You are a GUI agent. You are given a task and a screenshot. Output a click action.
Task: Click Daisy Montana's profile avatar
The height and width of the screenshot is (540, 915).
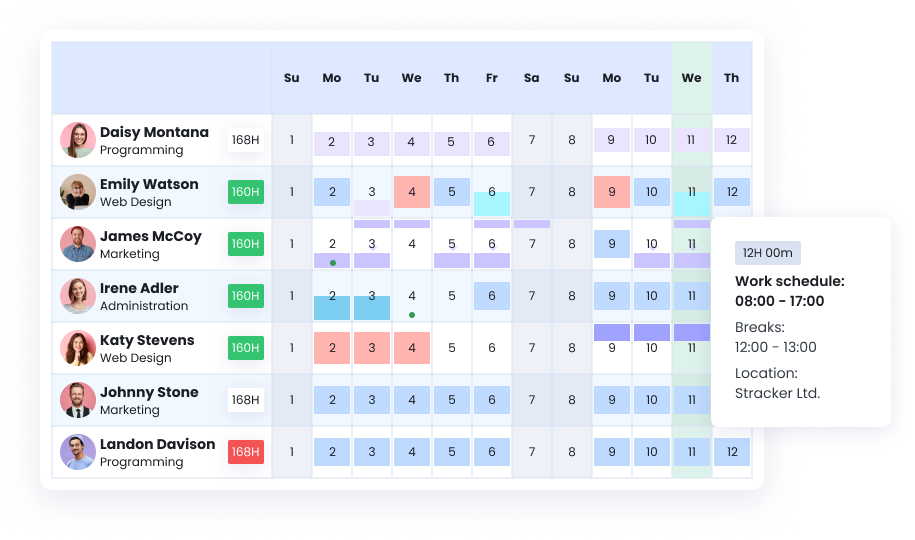[78, 140]
